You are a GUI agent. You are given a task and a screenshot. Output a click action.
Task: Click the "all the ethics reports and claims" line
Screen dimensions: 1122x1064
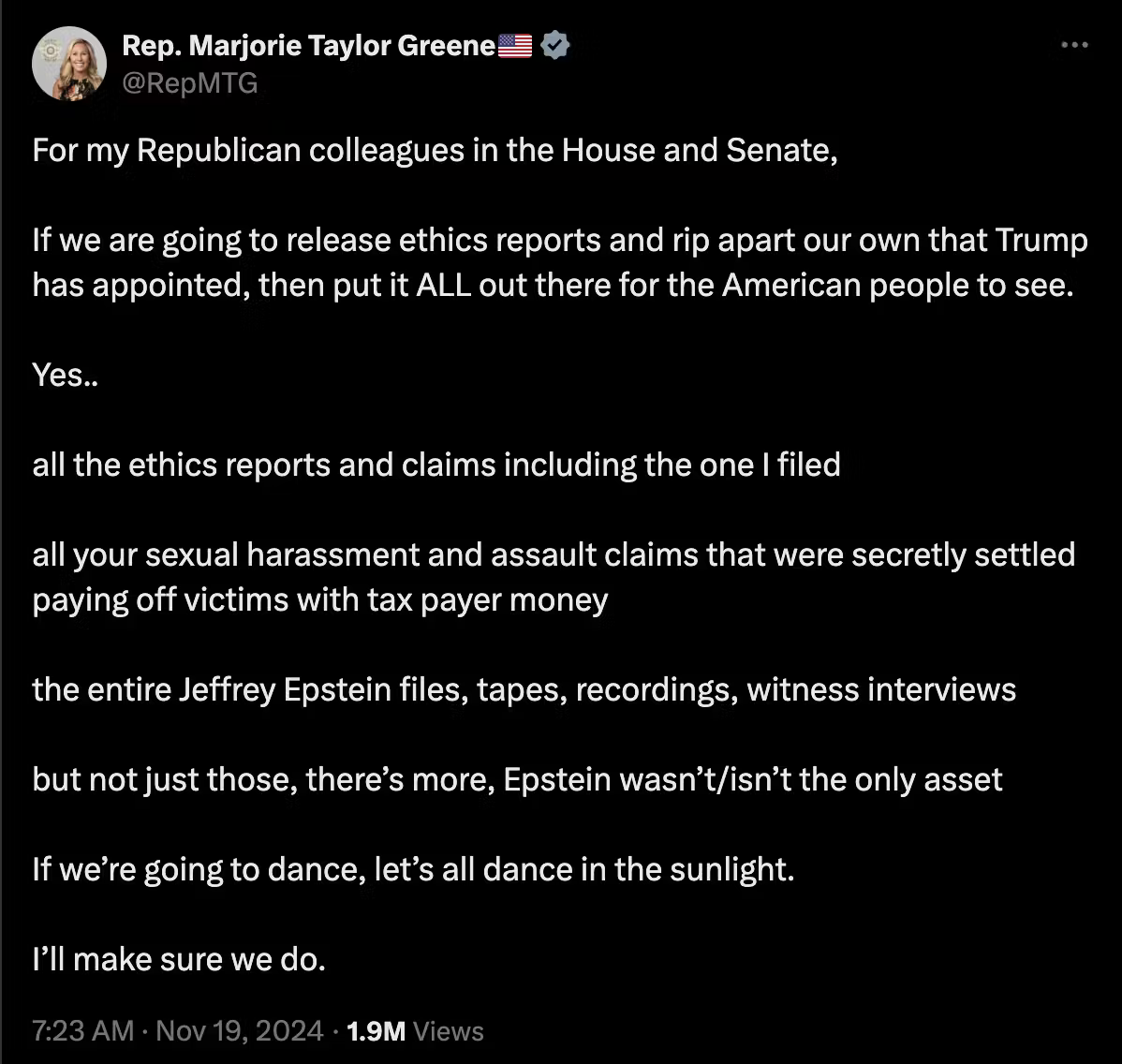(x=436, y=465)
